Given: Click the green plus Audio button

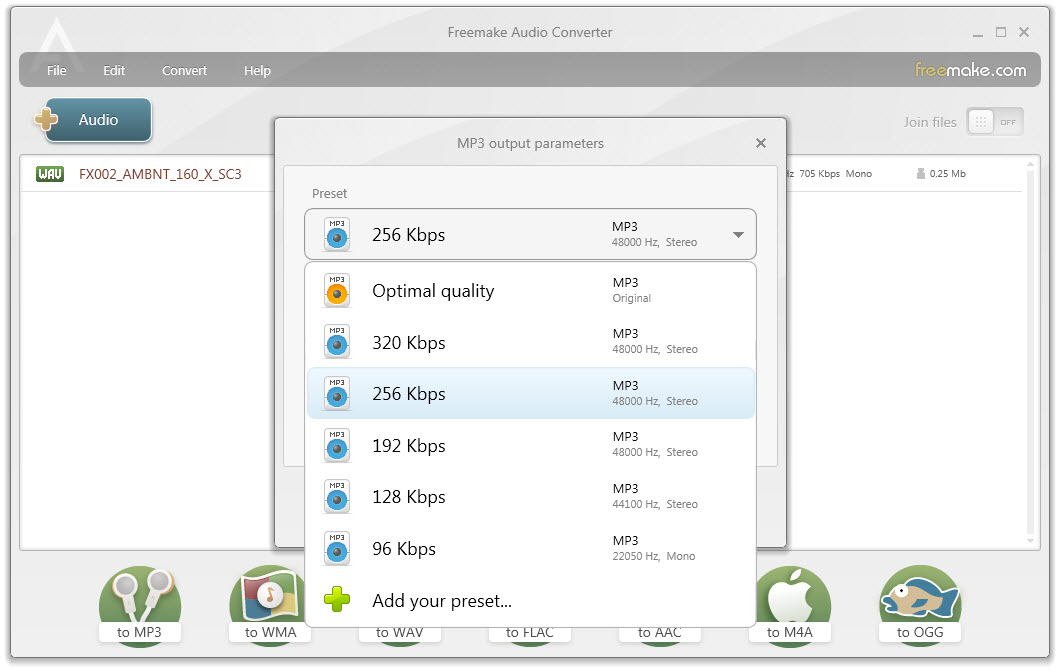Looking at the screenshot, I should (x=93, y=119).
